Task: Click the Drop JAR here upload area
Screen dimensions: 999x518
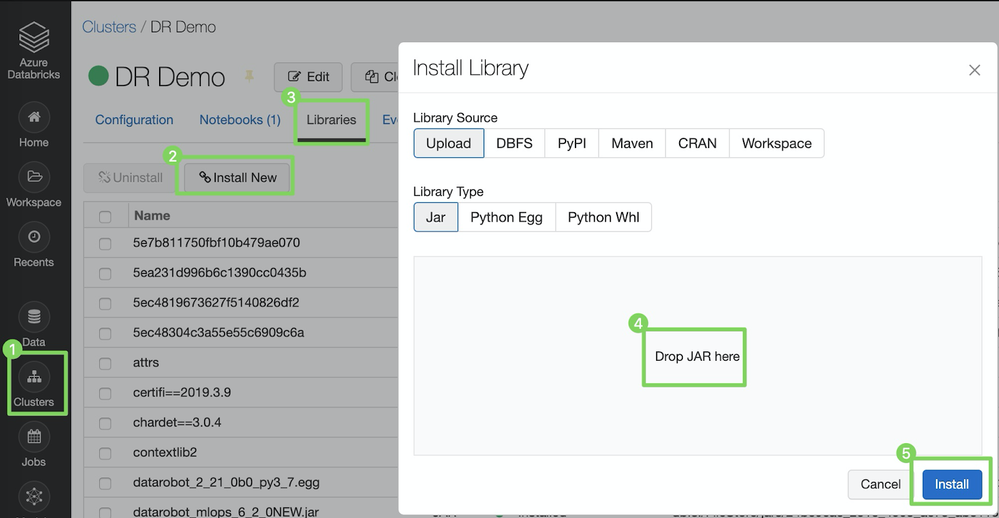Action: tap(698, 356)
